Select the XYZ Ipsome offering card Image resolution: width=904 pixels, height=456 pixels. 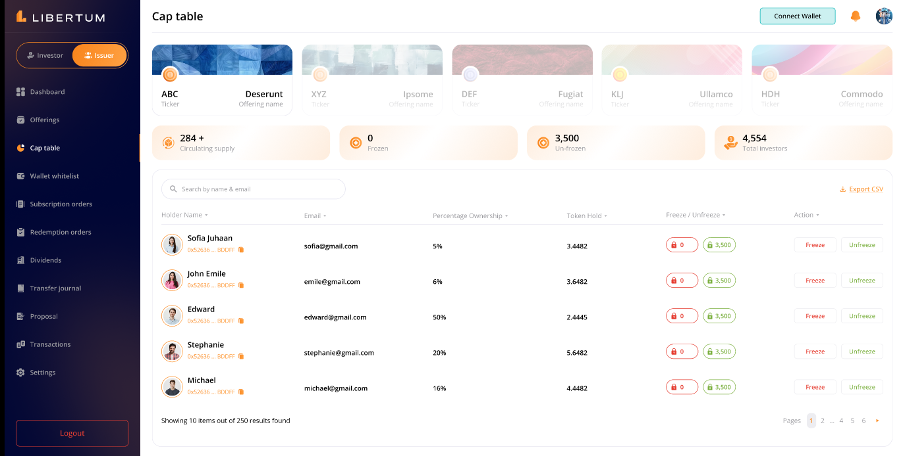click(372, 78)
